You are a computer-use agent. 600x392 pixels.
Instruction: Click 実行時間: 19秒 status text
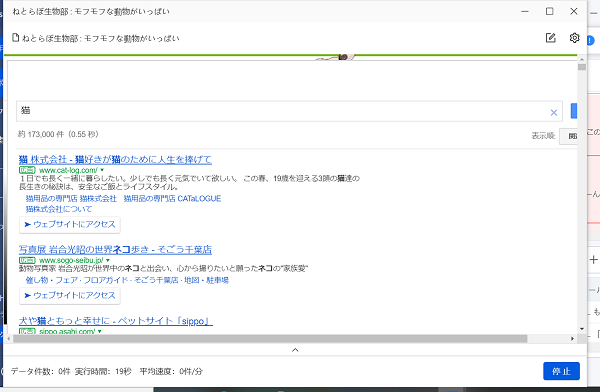(x=103, y=371)
